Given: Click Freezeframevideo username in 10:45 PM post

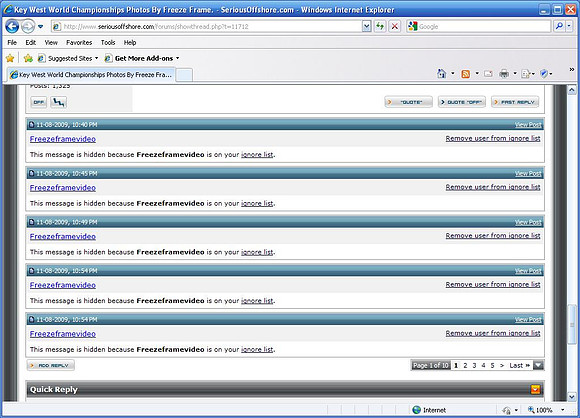Looking at the screenshot, I should (63, 188).
